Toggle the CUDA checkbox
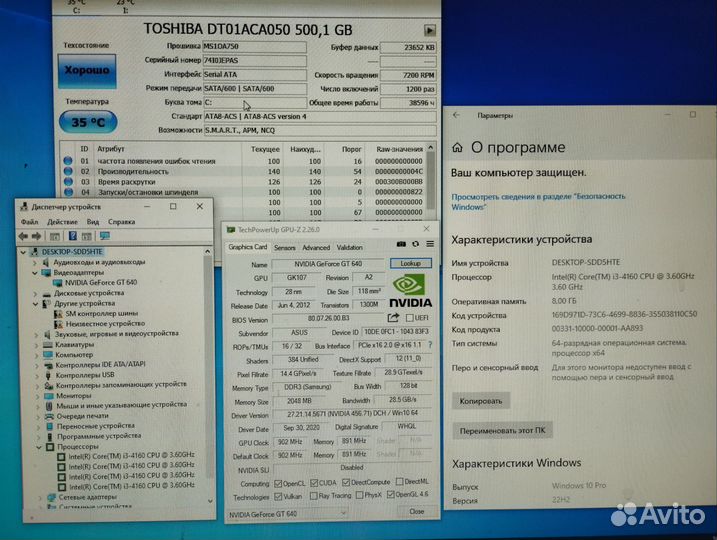Viewport: 717px width, 540px height. pos(314,483)
